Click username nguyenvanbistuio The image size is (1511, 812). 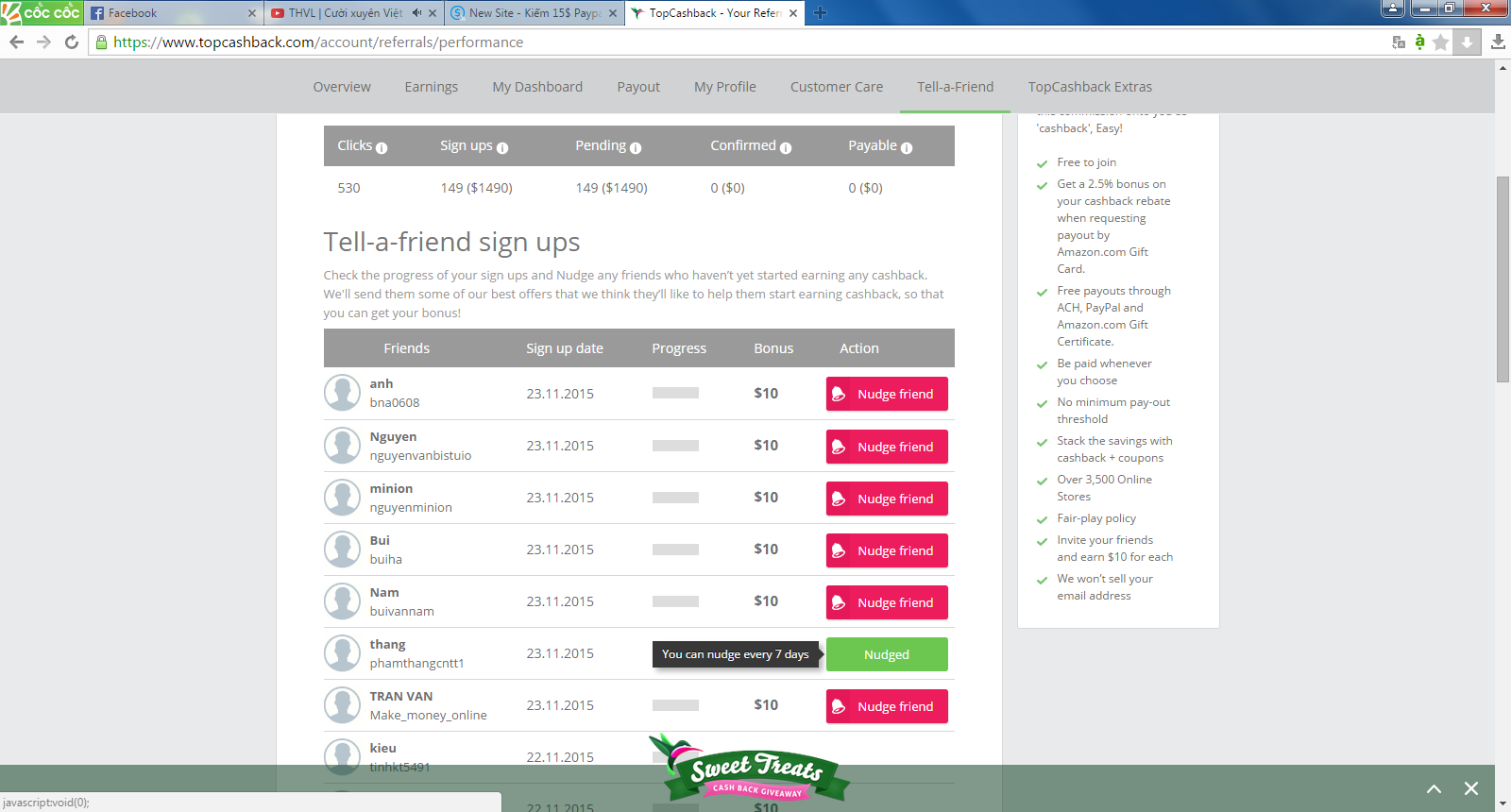[x=420, y=455]
